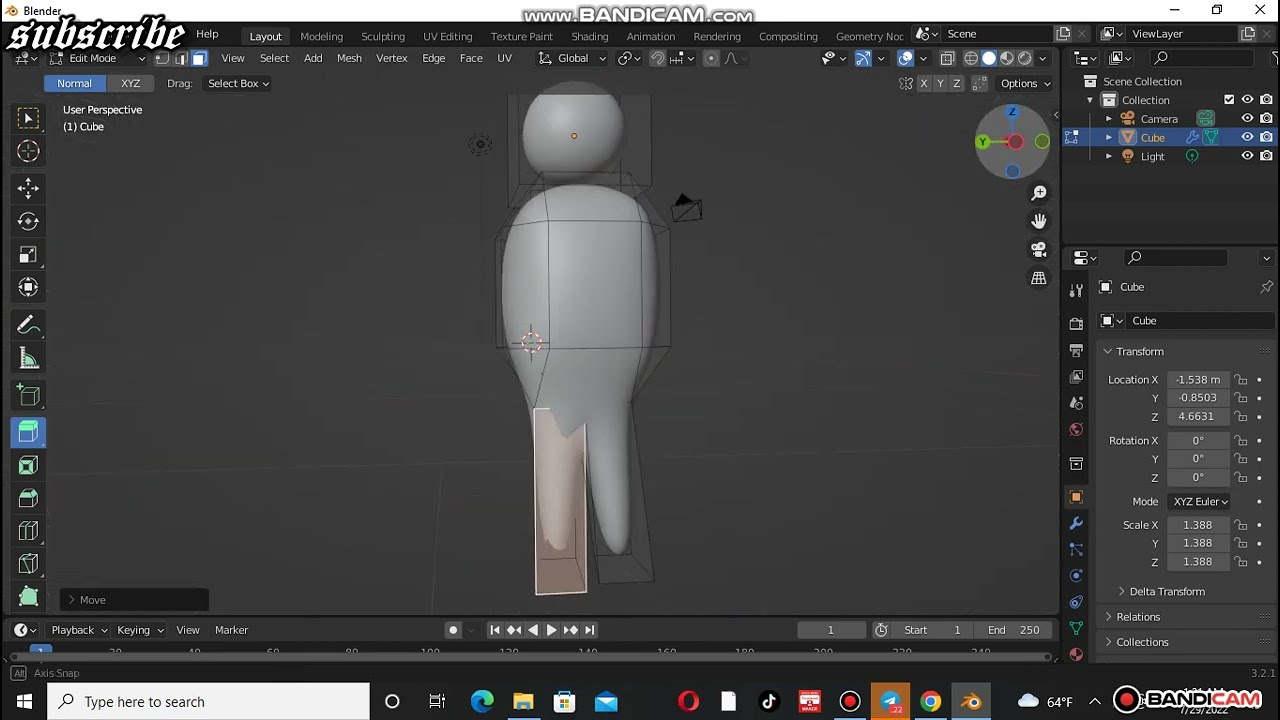1280x720 pixels.
Task: Hide the Camera in outliner viewport
Action: pyautogui.click(x=1247, y=119)
